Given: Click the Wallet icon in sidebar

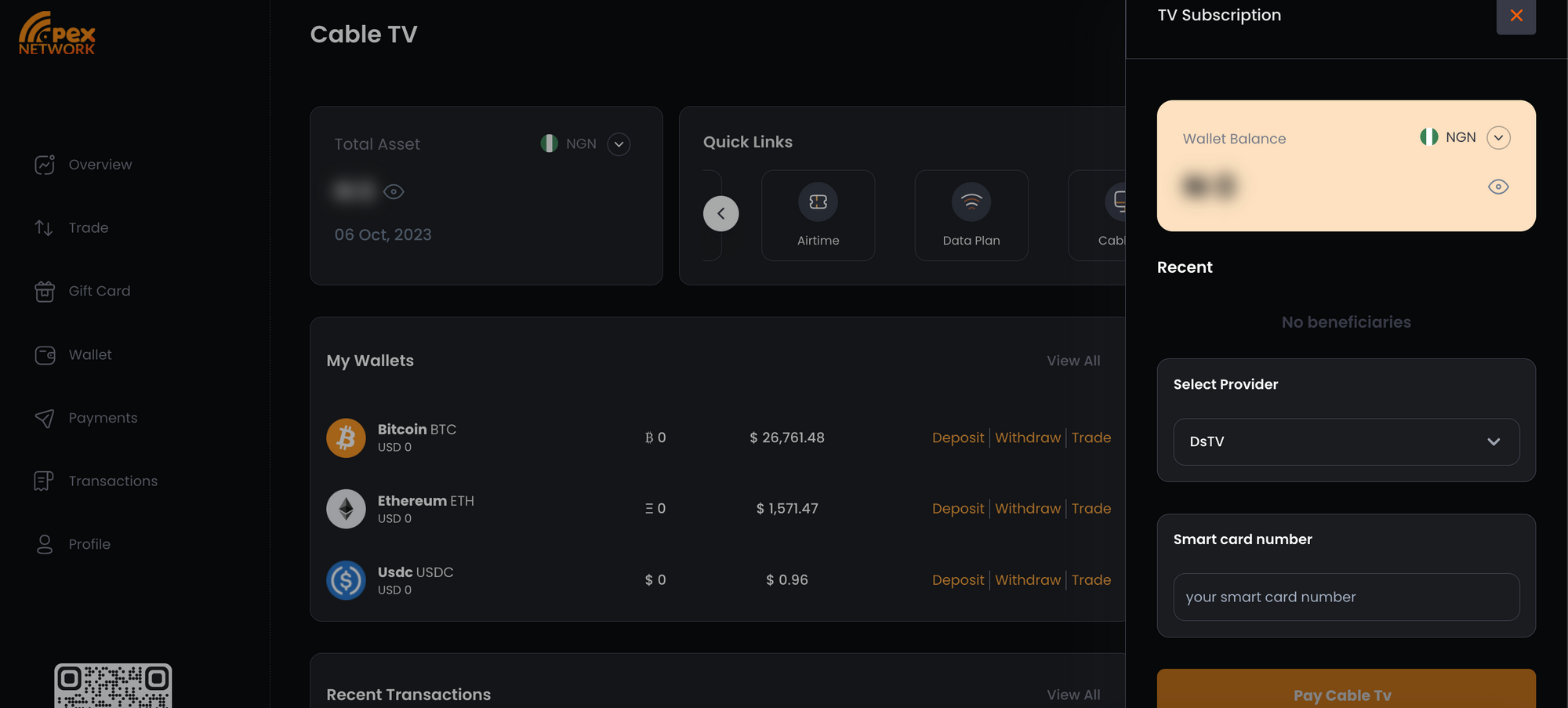Looking at the screenshot, I should (x=45, y=355).
